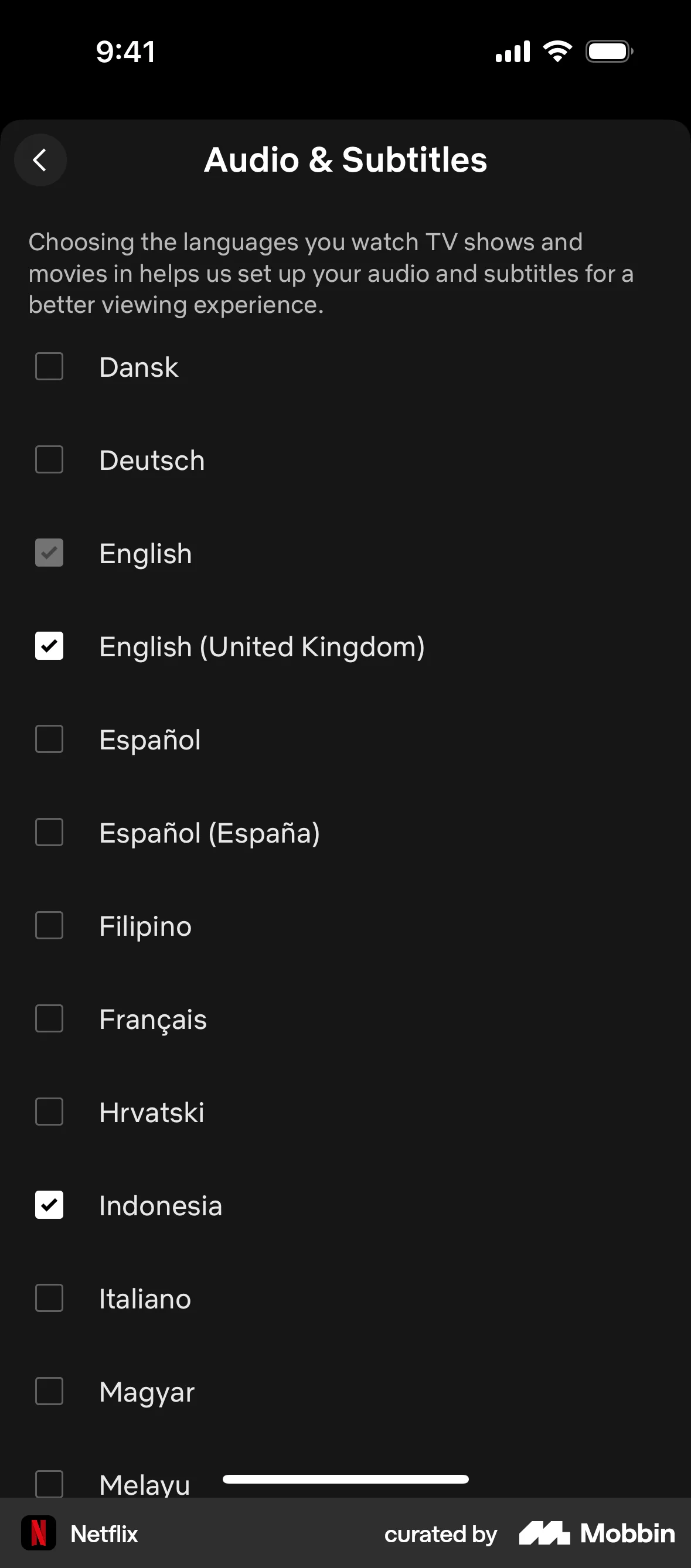Select the Melayu checkbox

(49, 1484)
